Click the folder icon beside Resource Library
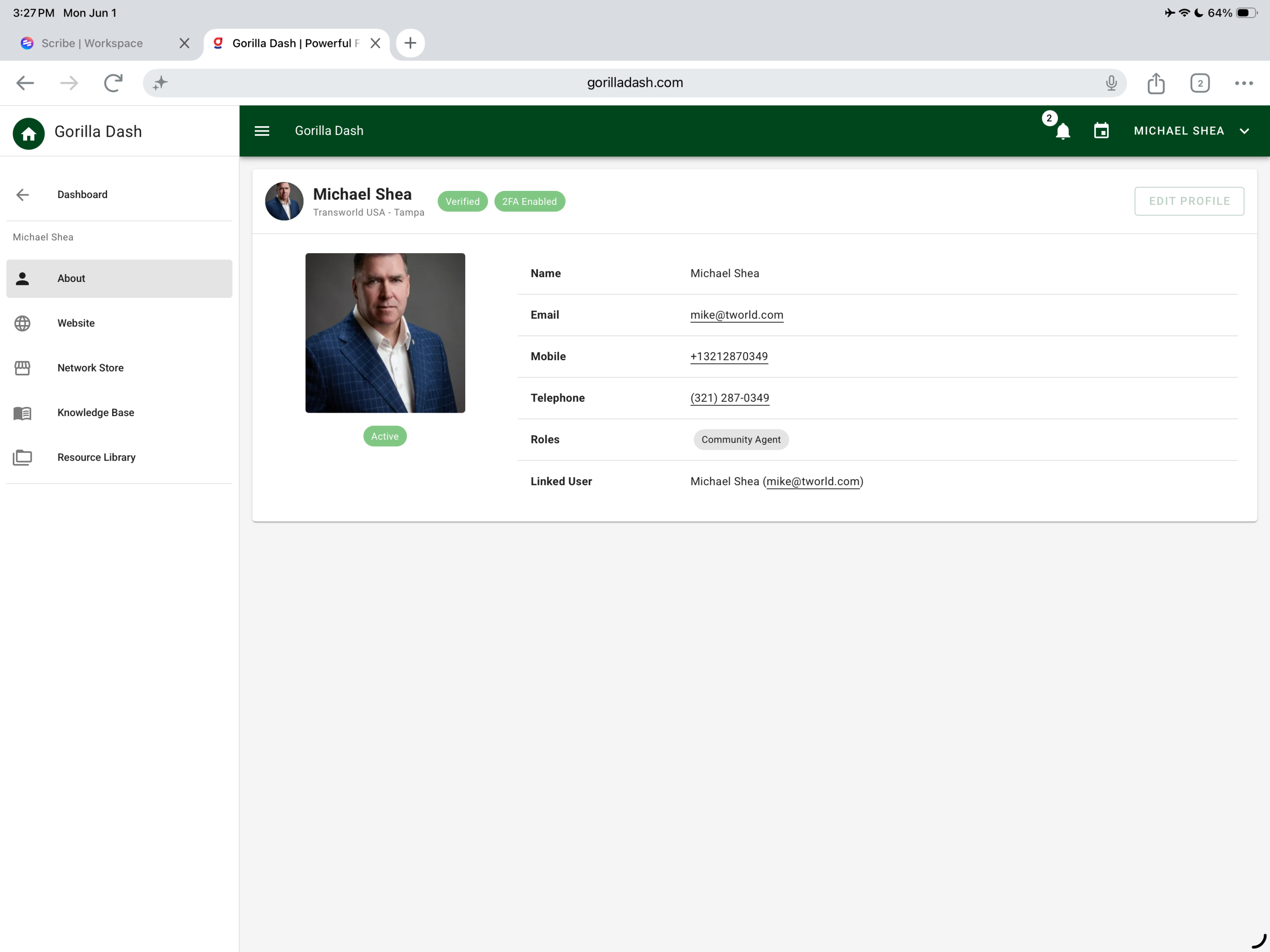The image size is (1270, 952). (22, 458)
